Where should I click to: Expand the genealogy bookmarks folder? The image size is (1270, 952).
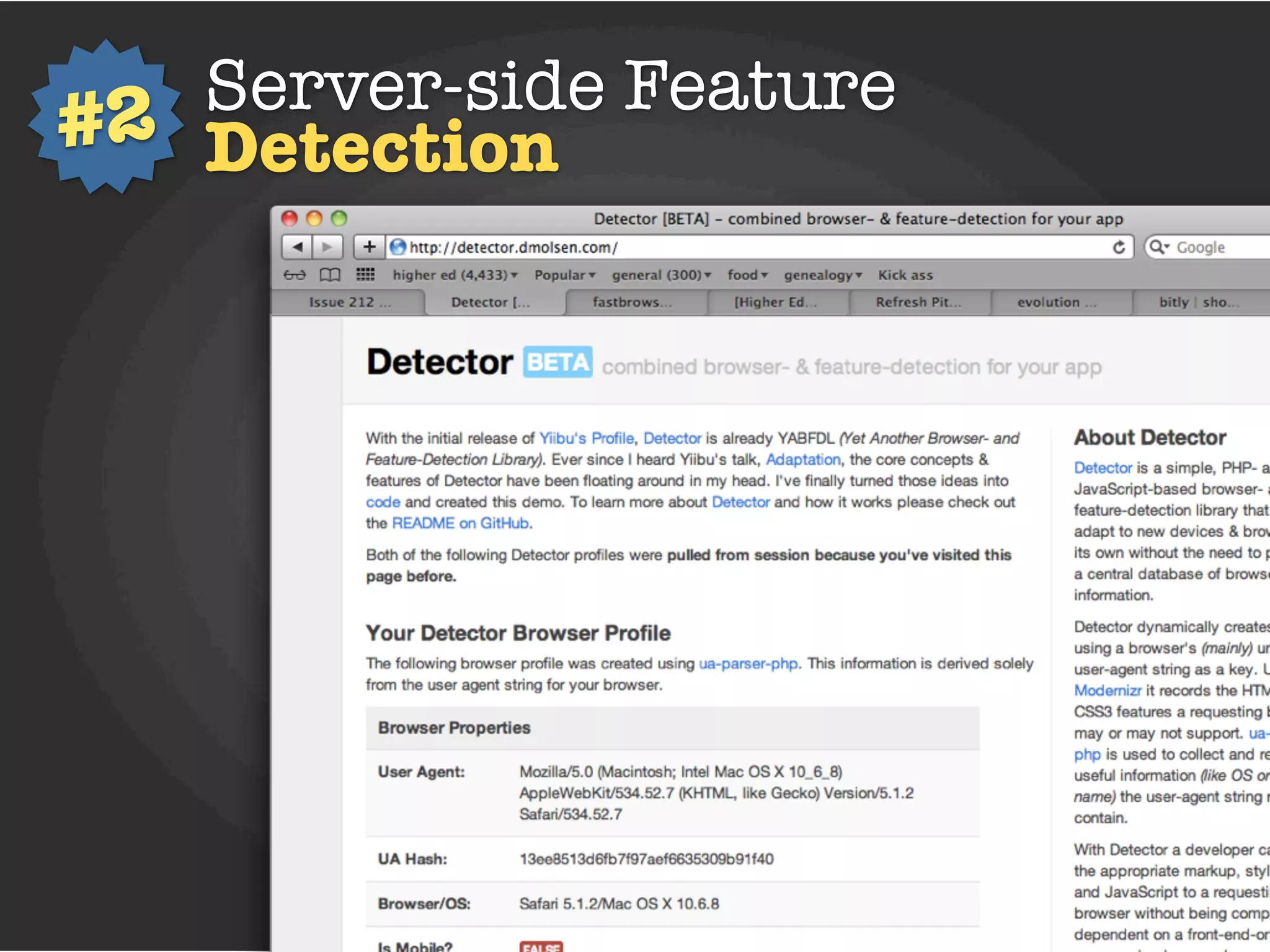tap(823, 275)
